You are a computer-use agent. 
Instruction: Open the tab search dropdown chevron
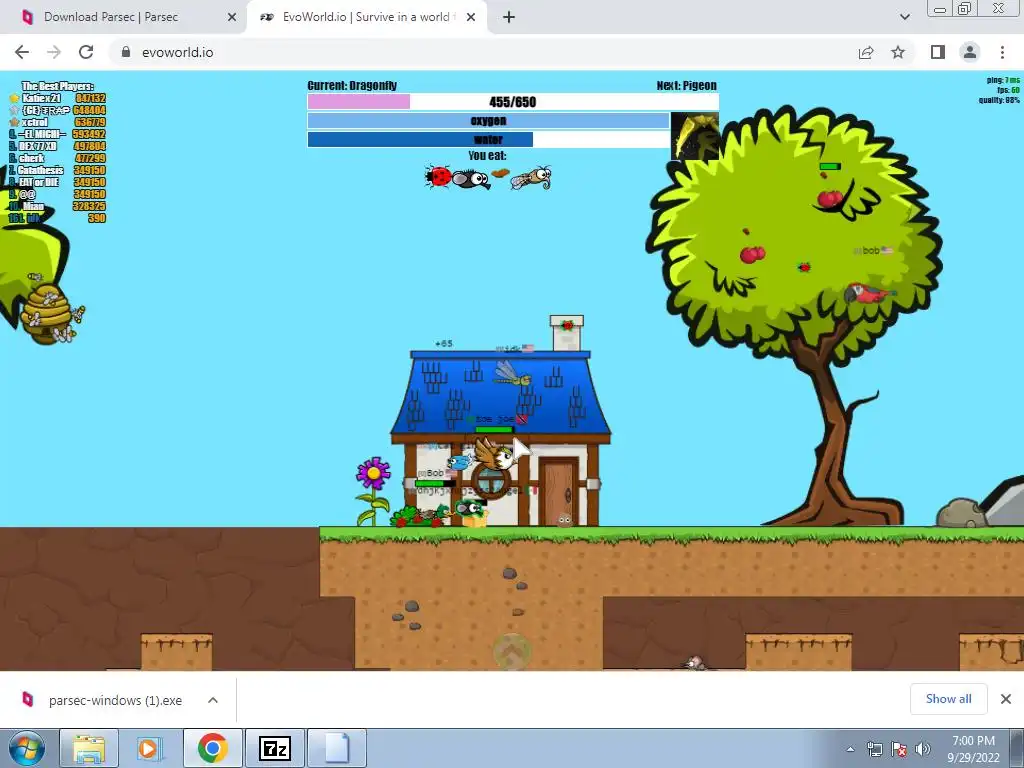coord(904,17)
